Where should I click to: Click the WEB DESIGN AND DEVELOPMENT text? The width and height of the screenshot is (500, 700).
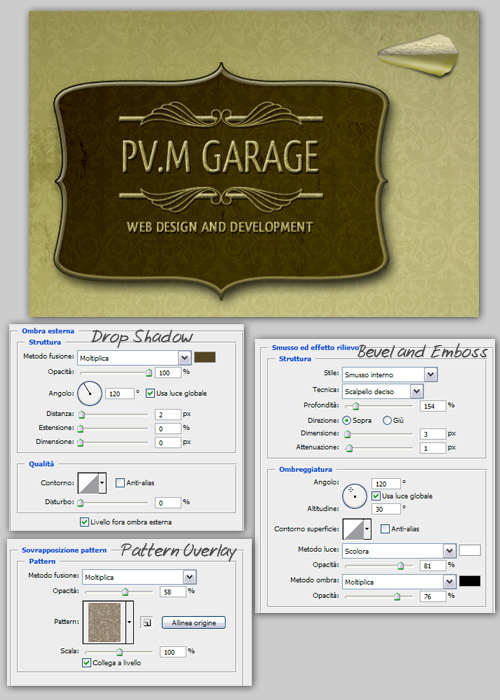coord(220,227)
